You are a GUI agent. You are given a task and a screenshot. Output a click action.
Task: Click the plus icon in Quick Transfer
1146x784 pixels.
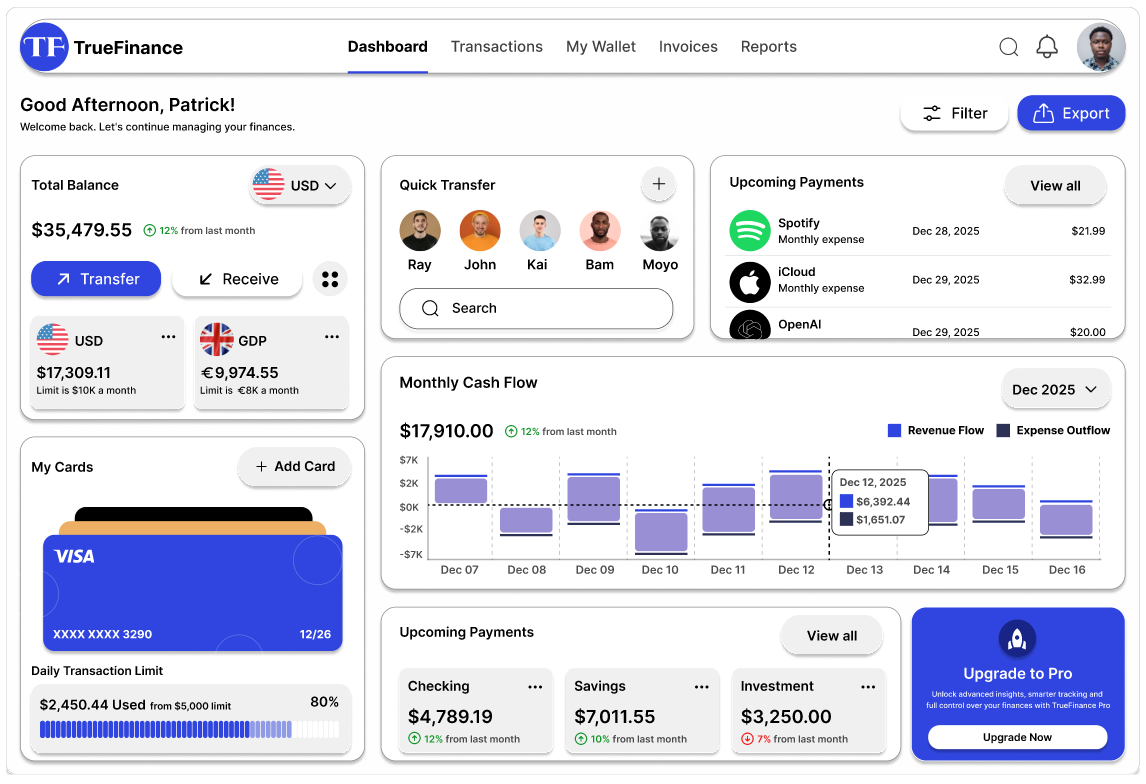(x=659, y=184)
